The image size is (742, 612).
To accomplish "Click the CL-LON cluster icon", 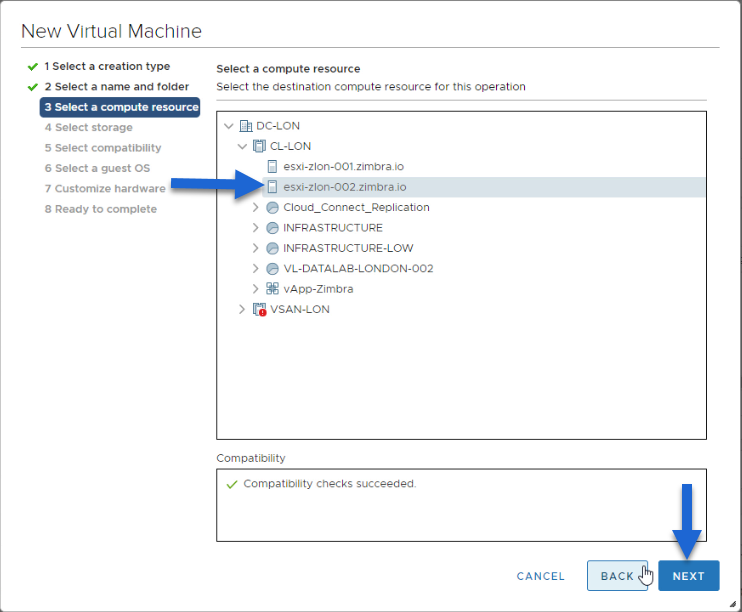I will 259,146.
